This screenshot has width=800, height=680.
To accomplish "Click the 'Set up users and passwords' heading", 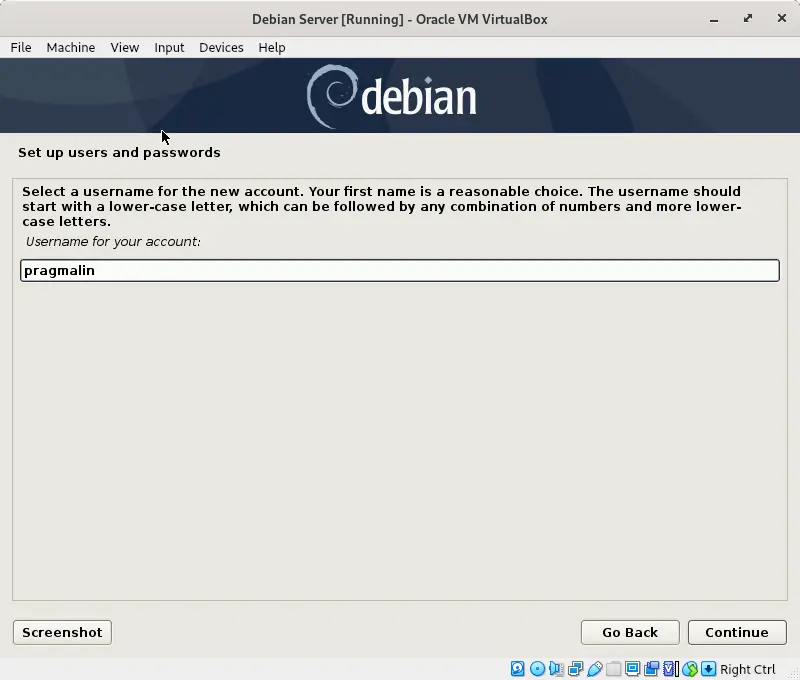I will tap(119, 153).
